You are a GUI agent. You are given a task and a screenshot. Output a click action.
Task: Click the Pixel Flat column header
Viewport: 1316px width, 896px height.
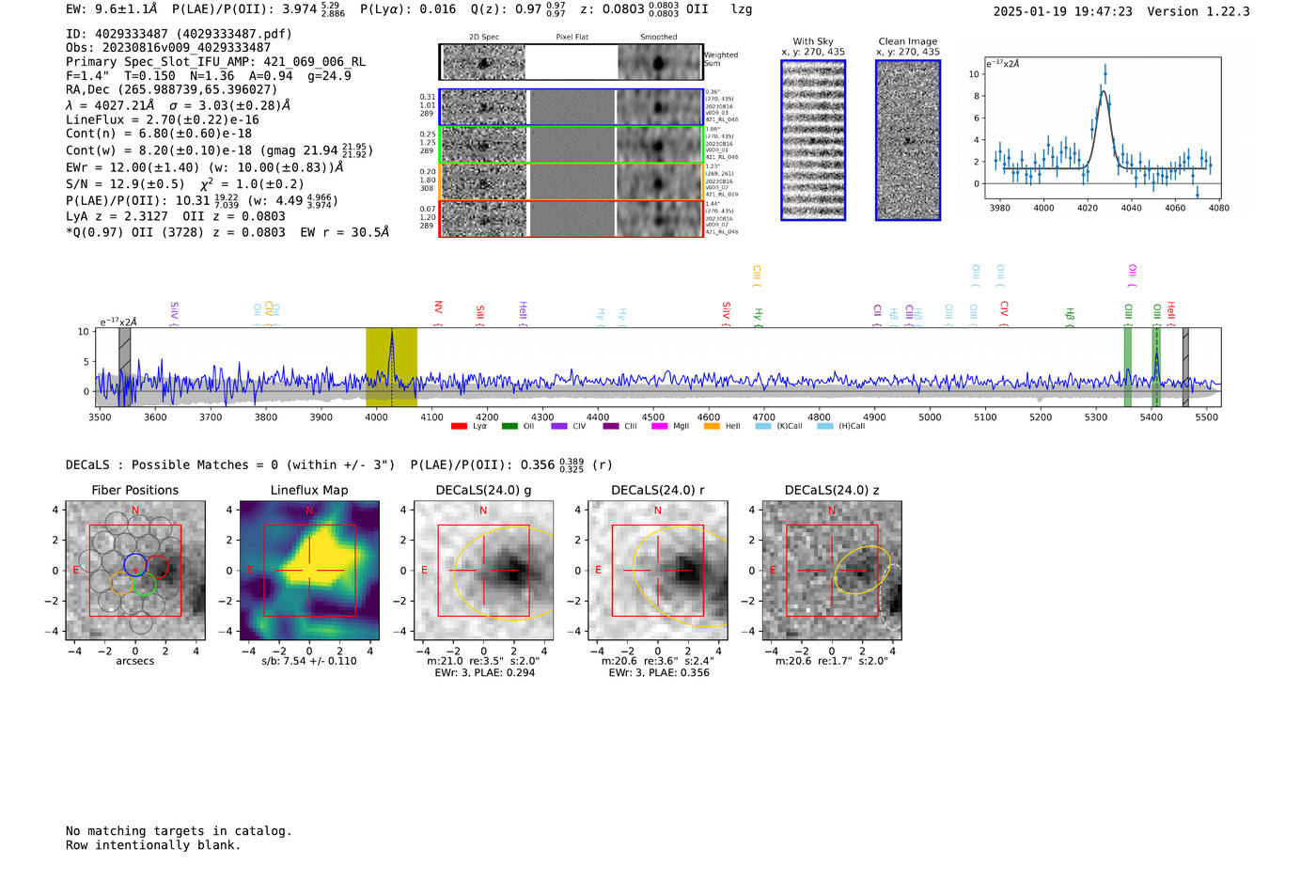pos(572,38)
